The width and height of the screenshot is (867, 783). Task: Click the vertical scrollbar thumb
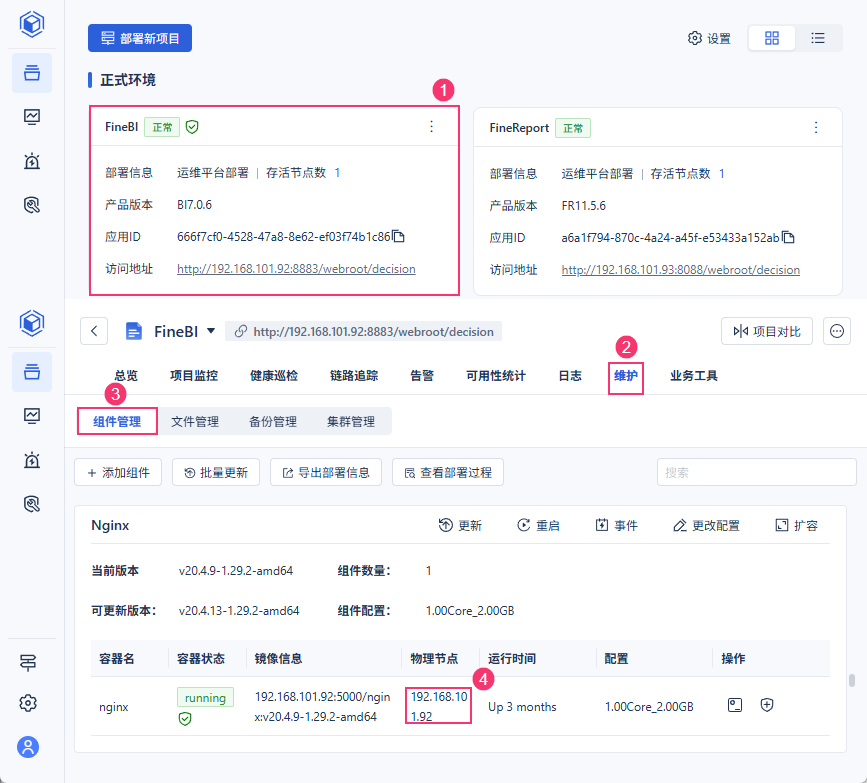coord(852,680)
